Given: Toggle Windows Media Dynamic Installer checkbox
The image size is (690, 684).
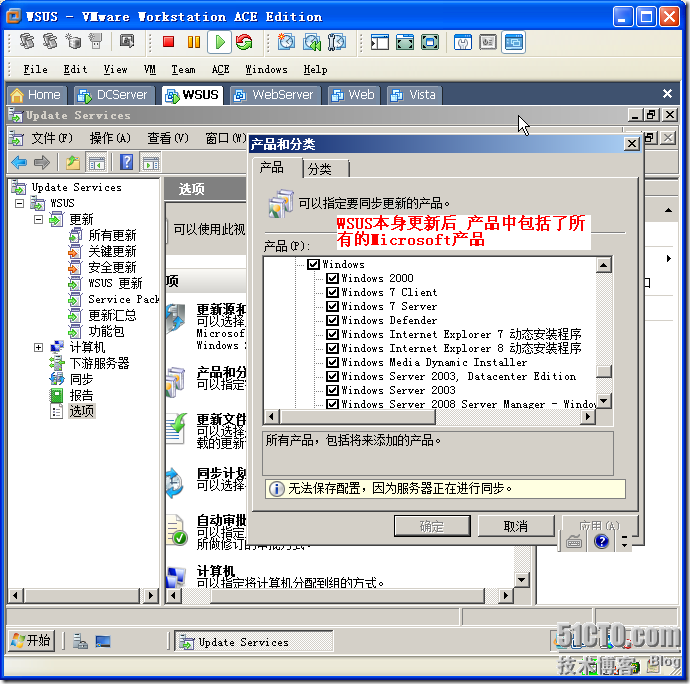Looking at the screenshot, I should (x=332, y=362).
